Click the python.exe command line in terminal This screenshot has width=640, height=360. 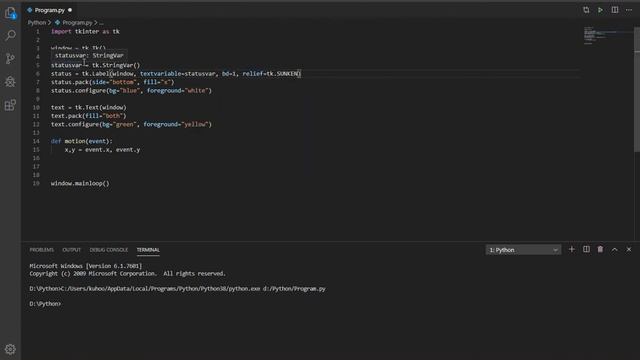[x=177, y=289]
